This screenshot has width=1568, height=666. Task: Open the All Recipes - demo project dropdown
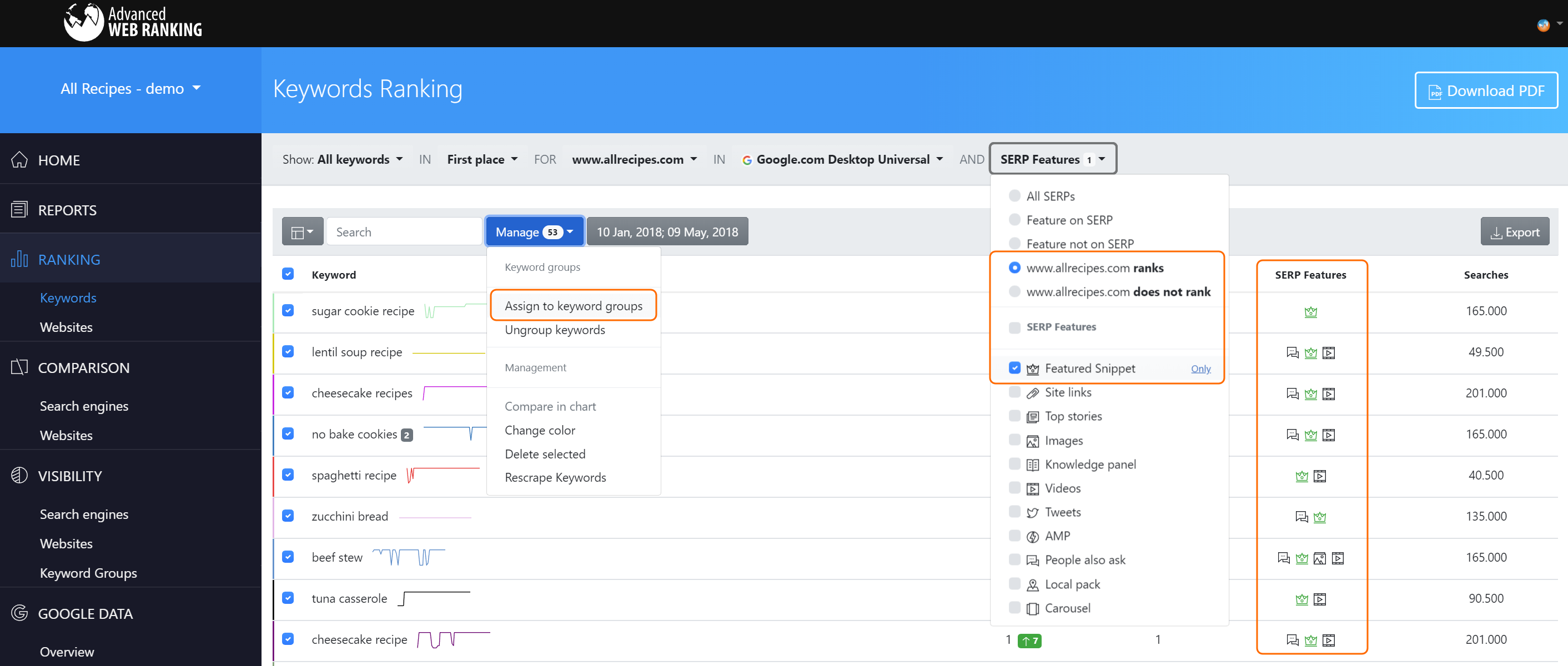point(130,88)
